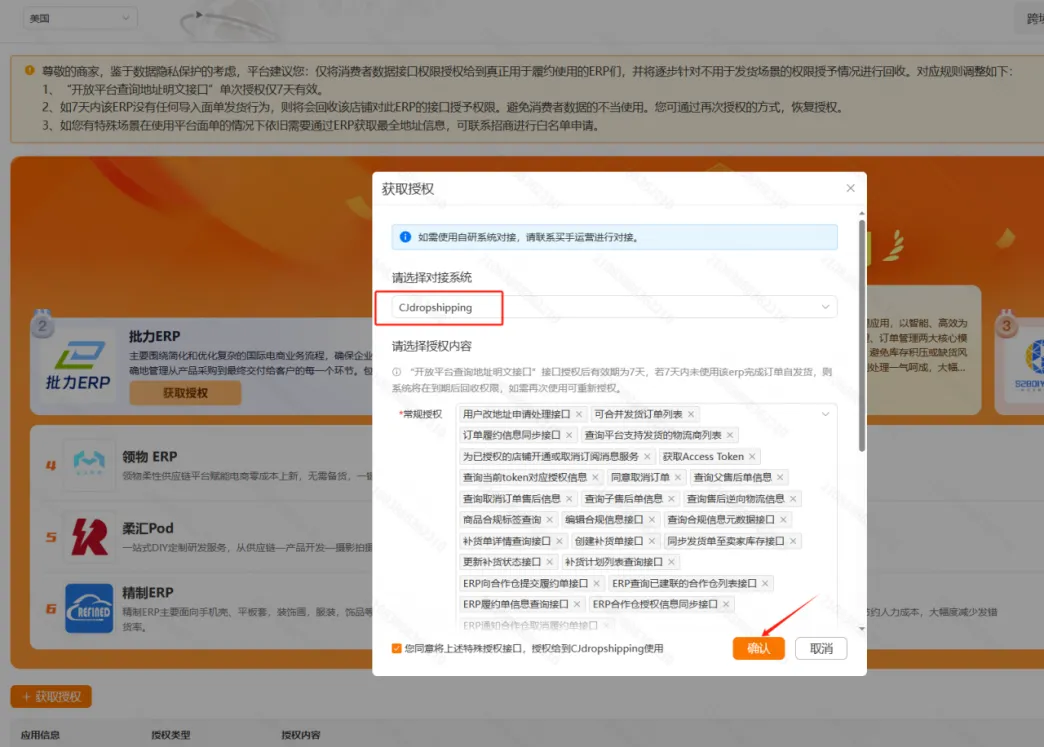Click the 领物 ERP logo icon

[88, 463]
